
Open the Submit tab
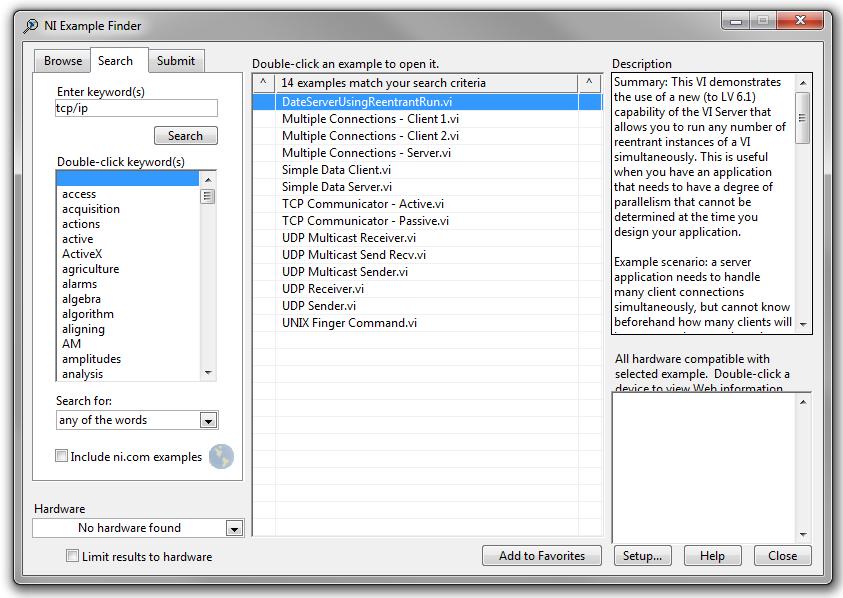point(176,61)
